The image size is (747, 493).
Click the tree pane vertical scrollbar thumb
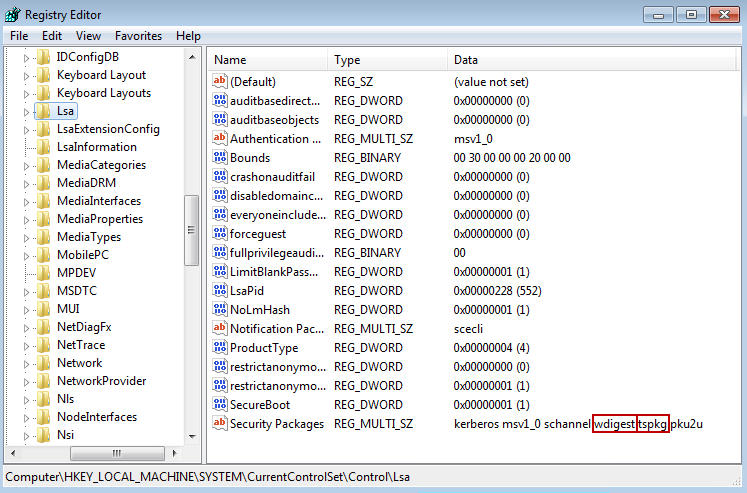[191, 230]
